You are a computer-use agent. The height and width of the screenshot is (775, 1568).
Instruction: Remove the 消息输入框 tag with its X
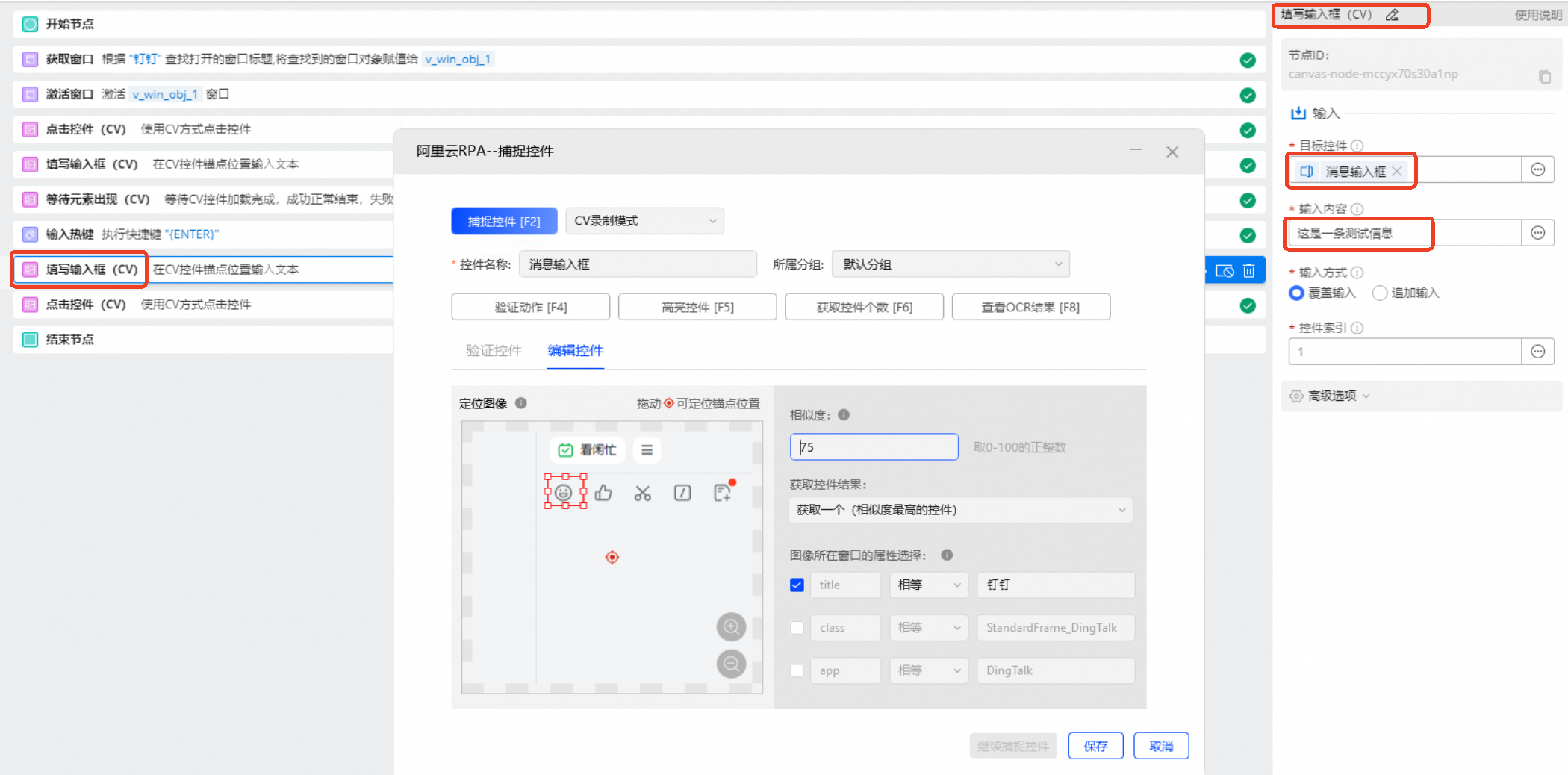pyautogui.click(x=1397, y=171)
